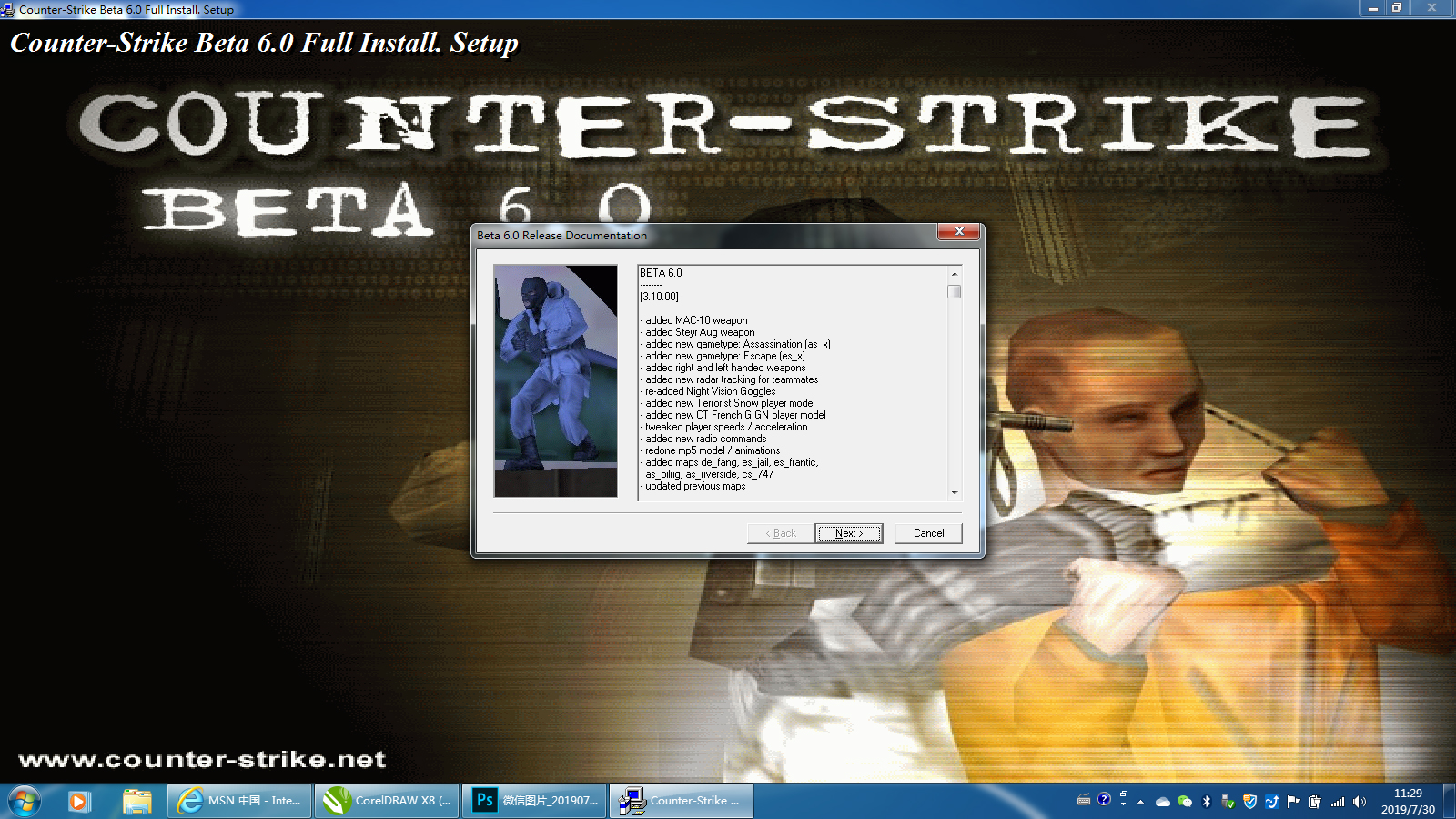
Task: Click Safely Remove Hardware USB icon
Action: tap(1228, 802)
